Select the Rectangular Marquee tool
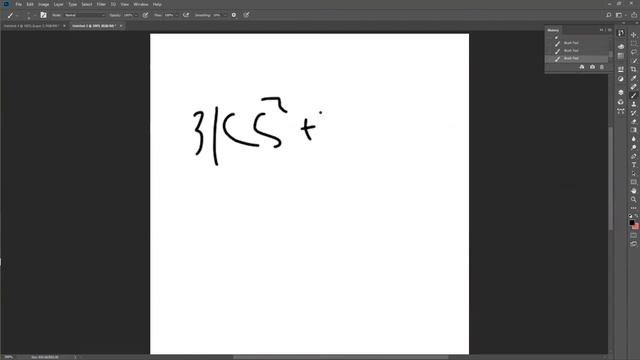Image resolution: width=640 pixels, height=360 pixels. 633,44
